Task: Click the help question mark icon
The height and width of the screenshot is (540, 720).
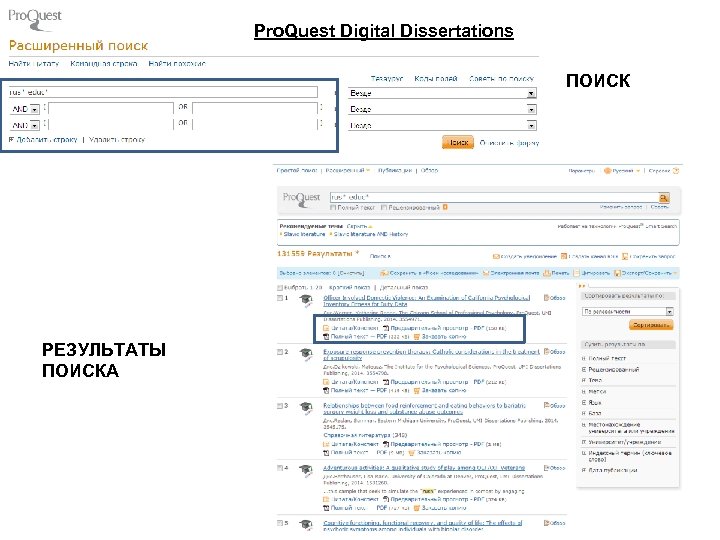Action: (676, 171)
